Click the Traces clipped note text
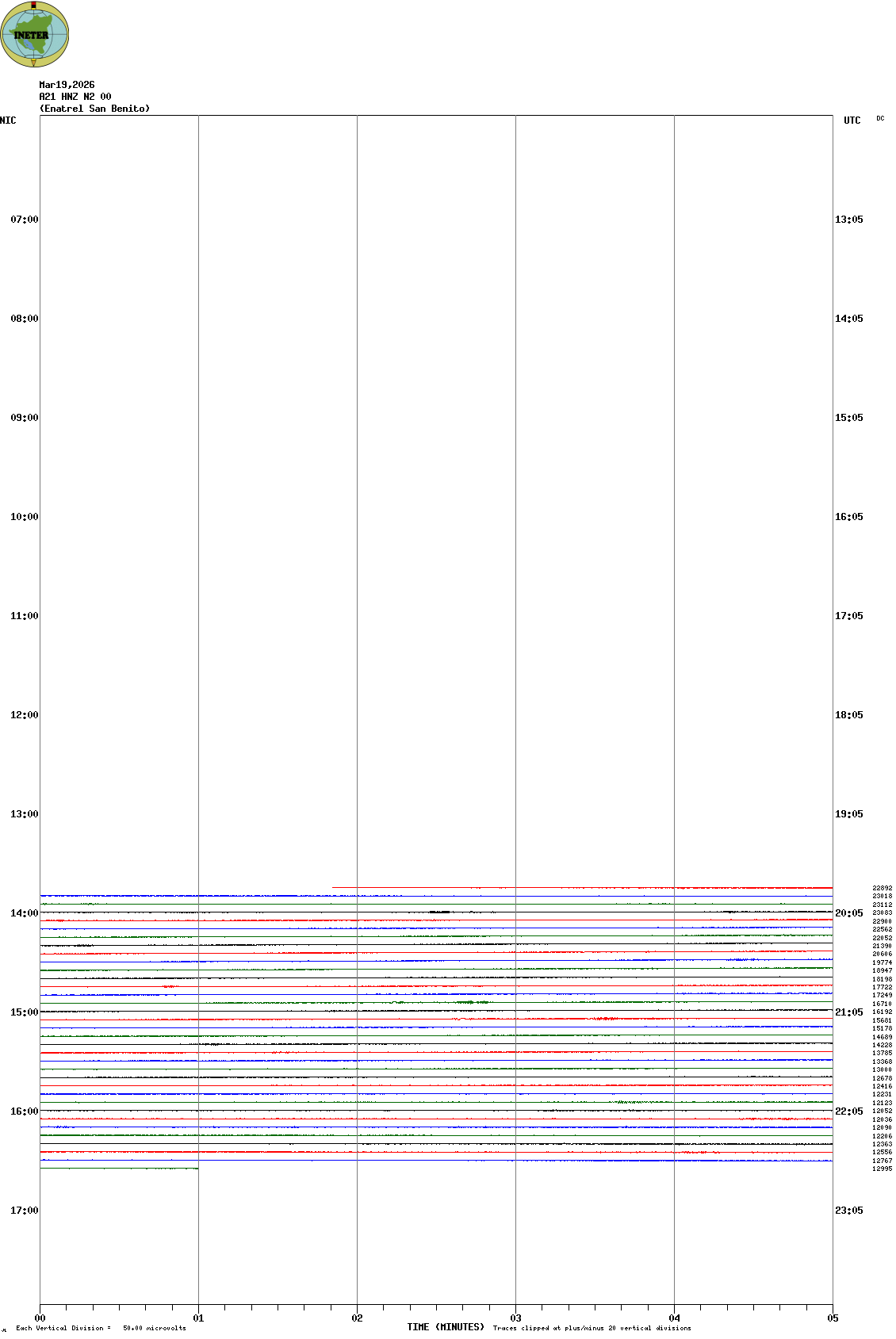The width and height of the screenshot is (896, 1339). 592,1328
